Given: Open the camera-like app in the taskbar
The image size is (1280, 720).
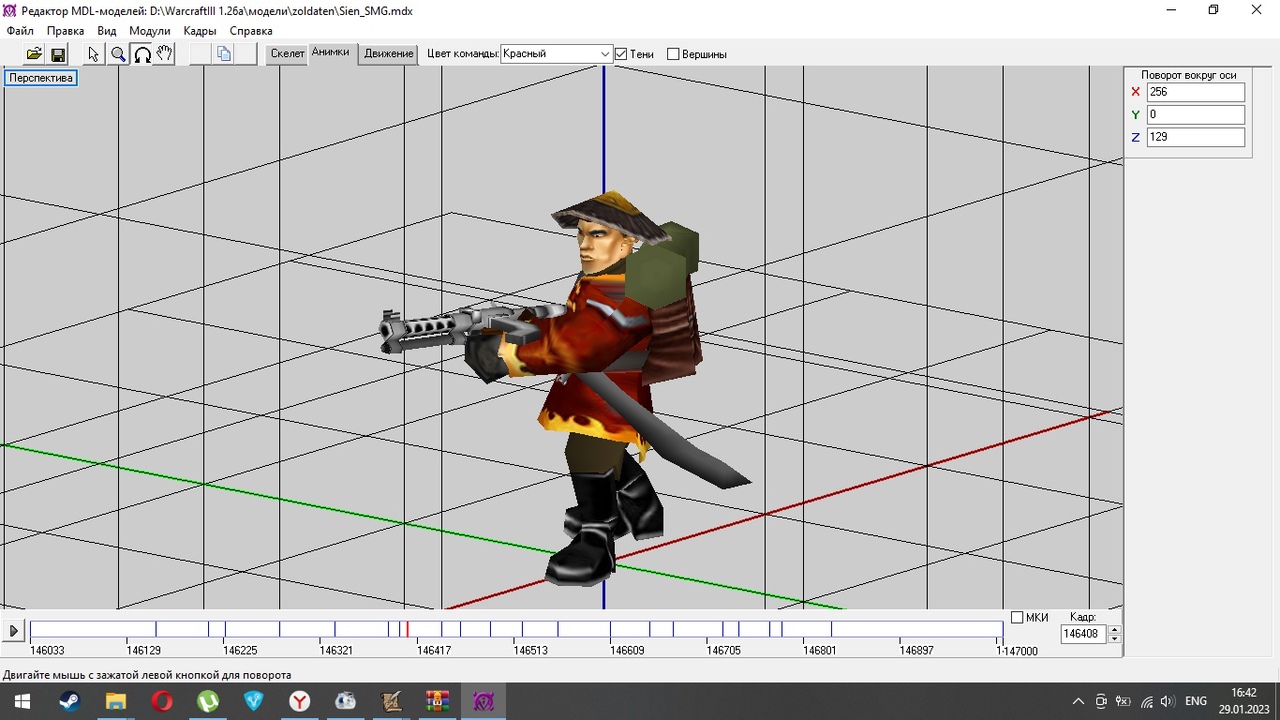Looking at the screenshot, I should click(345, 701).
